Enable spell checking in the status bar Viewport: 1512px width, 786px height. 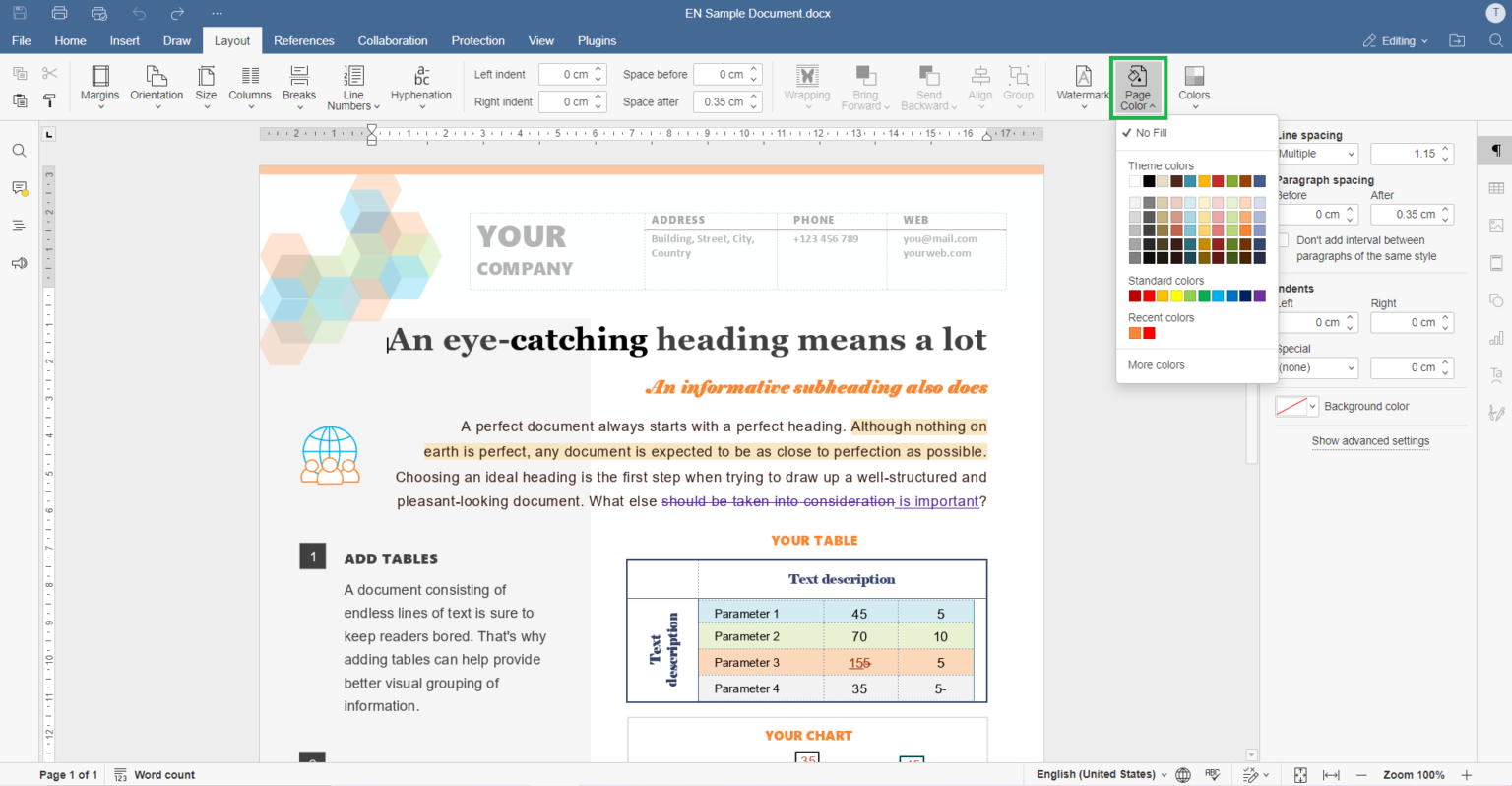pyautogui.click(x=1213, y=774)
